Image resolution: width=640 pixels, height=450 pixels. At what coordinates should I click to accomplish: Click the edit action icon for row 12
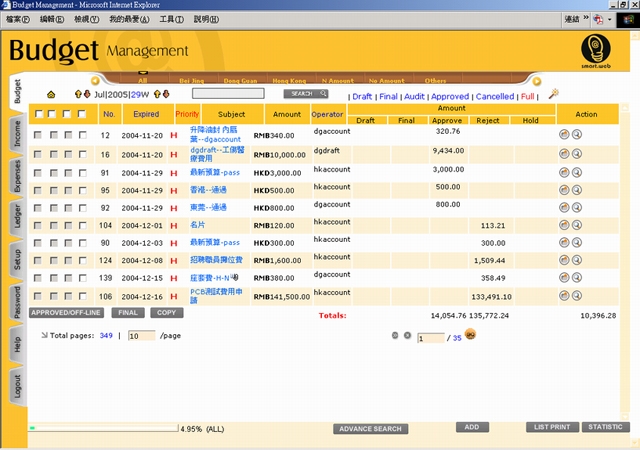point(564,134)
